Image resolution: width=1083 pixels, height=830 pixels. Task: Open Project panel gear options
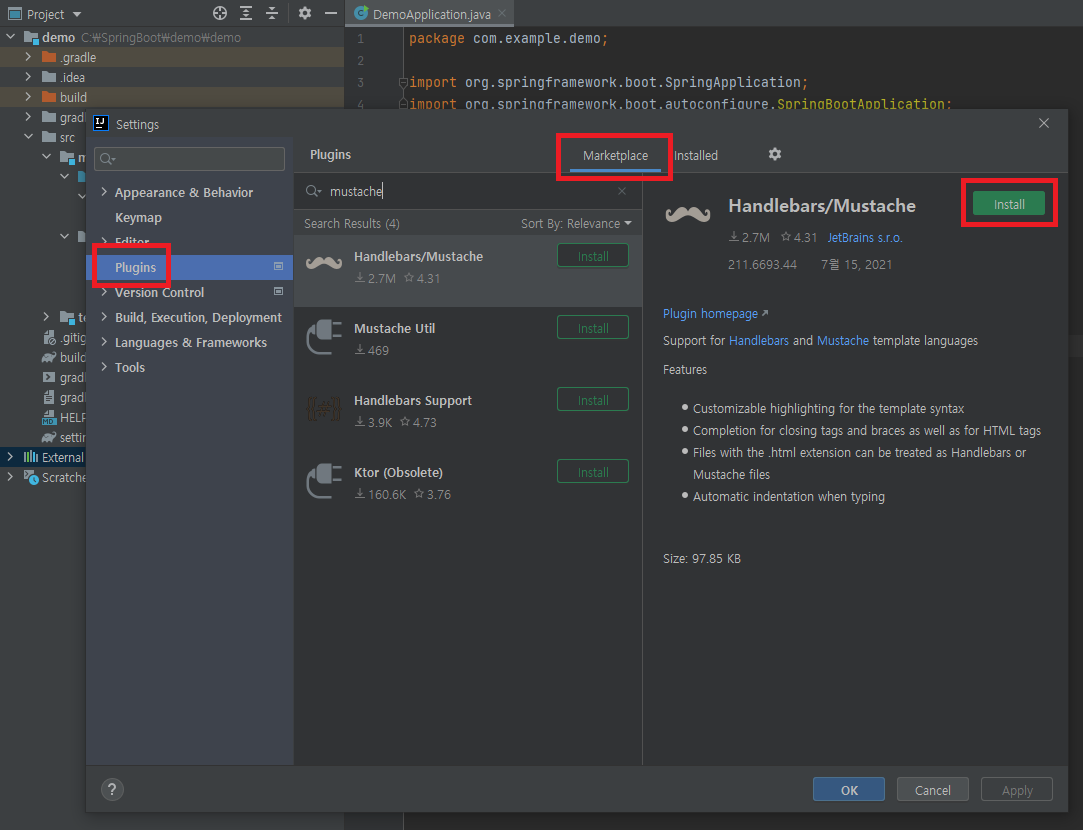click(305, 13)
